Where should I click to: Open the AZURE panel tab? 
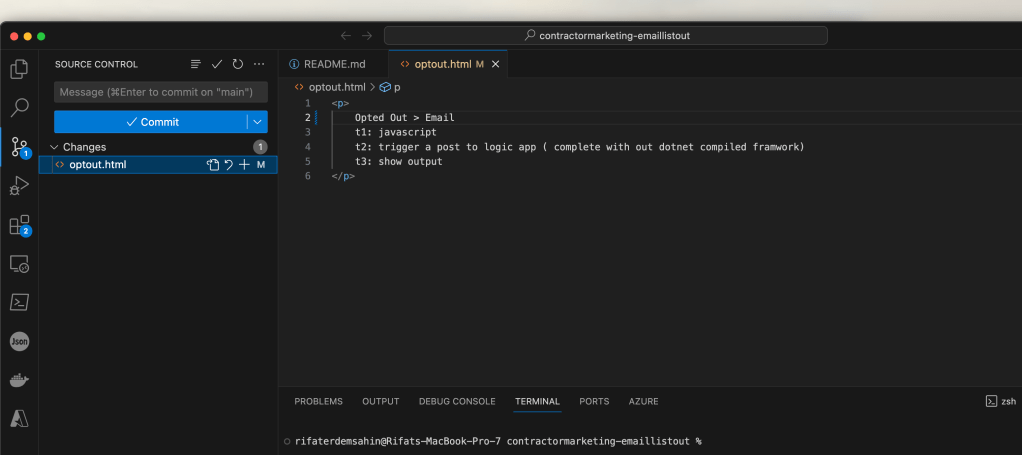(643, 402)
